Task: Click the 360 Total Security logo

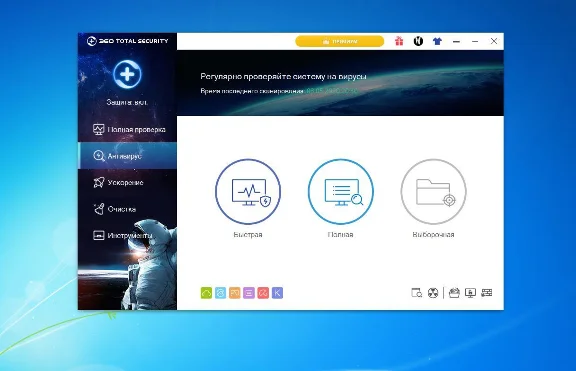Action: pos(127,41)
